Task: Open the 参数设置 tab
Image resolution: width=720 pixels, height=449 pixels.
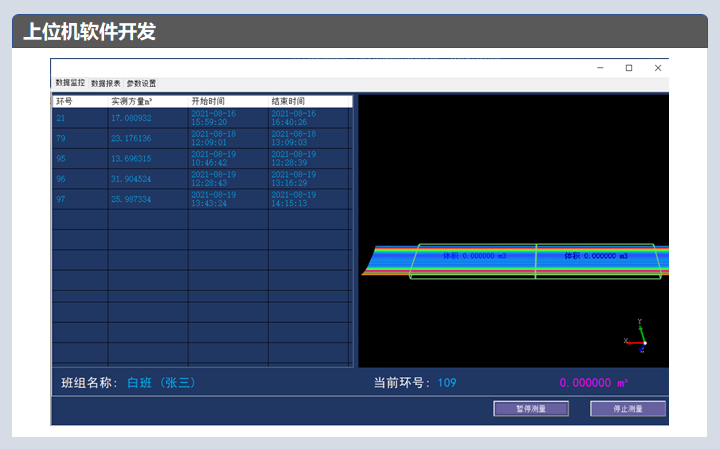Action: click(x=141, y=83)
